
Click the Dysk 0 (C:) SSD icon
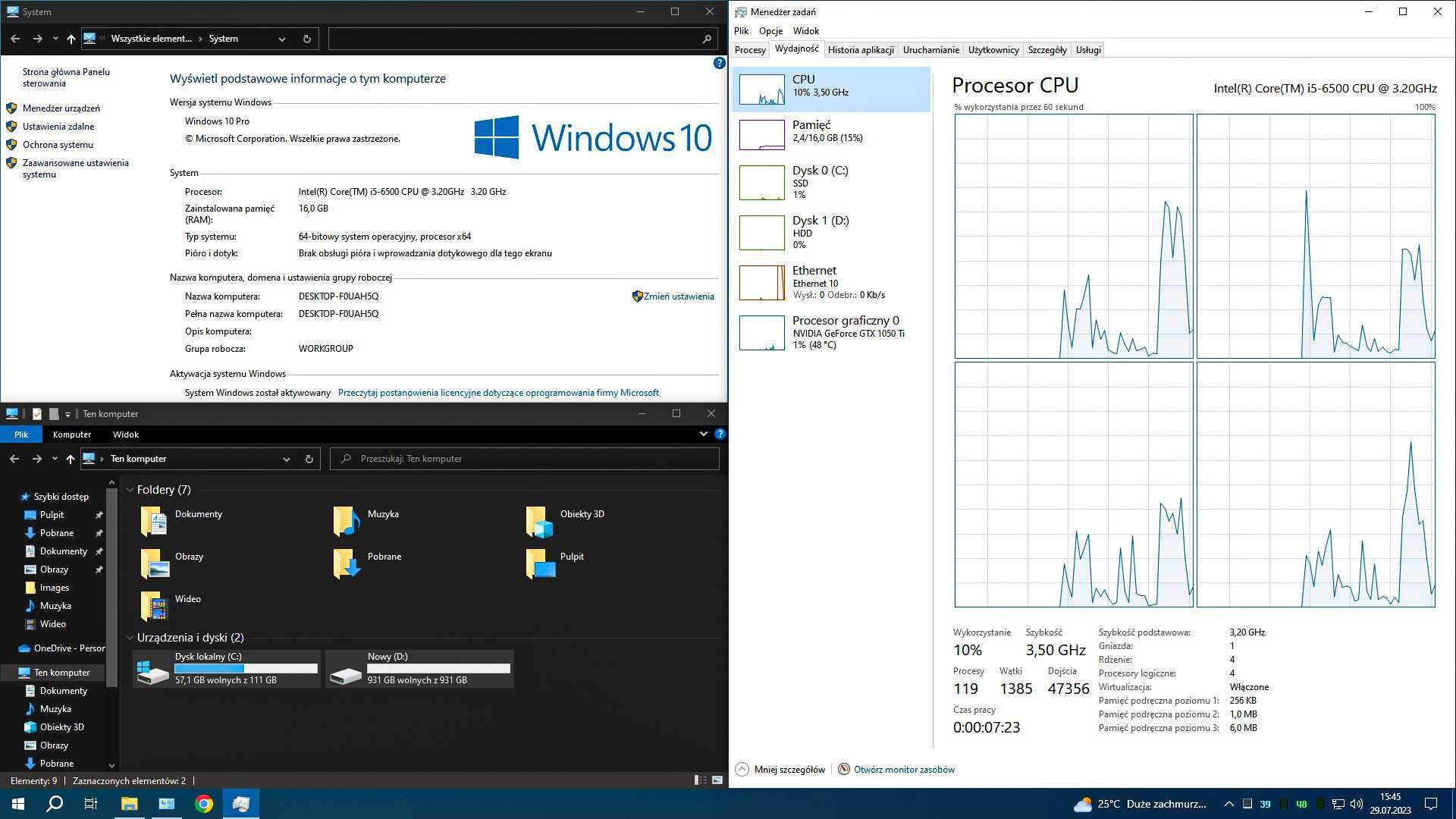point(761,183)
